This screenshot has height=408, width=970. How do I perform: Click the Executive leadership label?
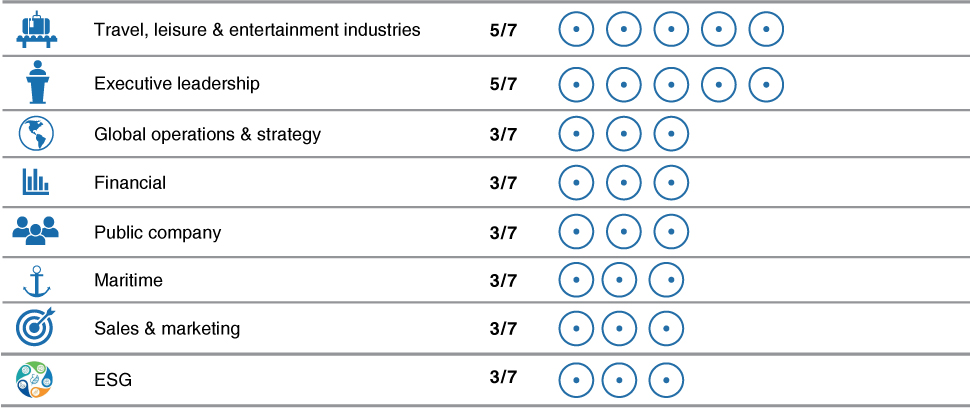(177, 83)
